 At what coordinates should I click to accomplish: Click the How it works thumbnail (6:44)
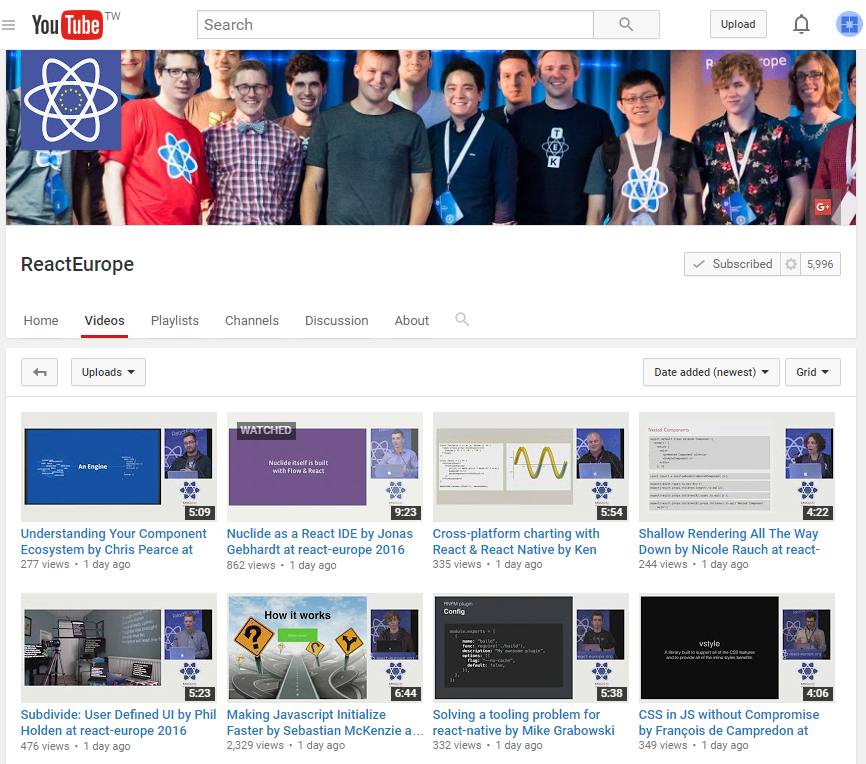tap(325, 648)
